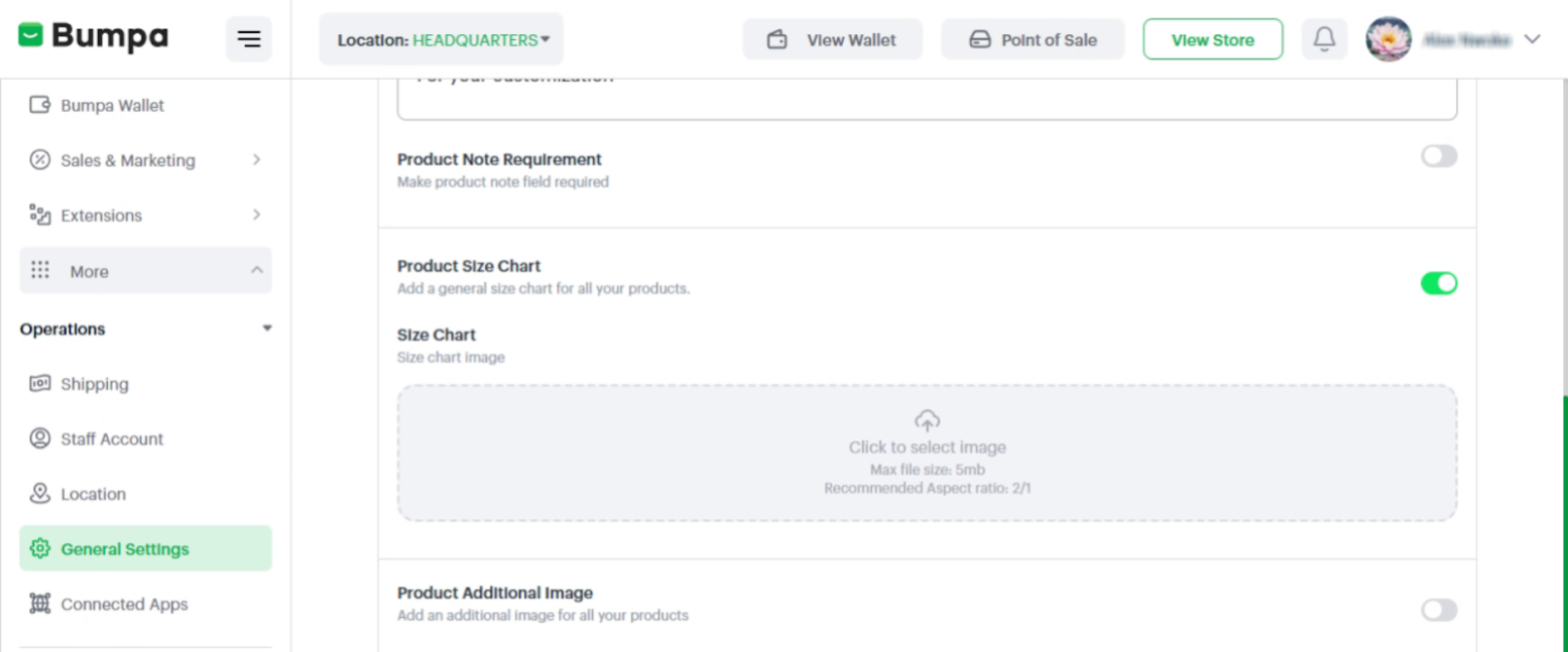Enable Product Additional Image
Screen dimensions: 1568x652
click(x=1438, y=609)
